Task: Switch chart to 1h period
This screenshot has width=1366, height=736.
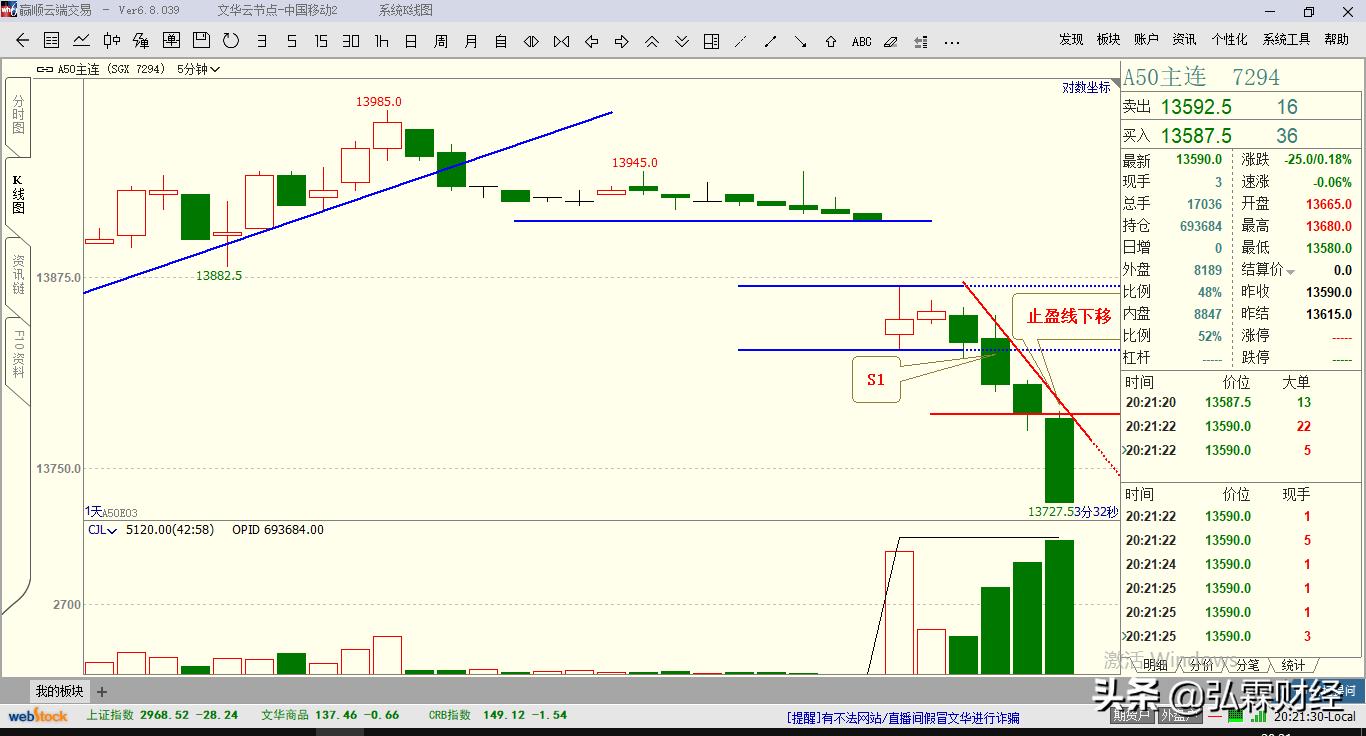Action: click(381, 41)
